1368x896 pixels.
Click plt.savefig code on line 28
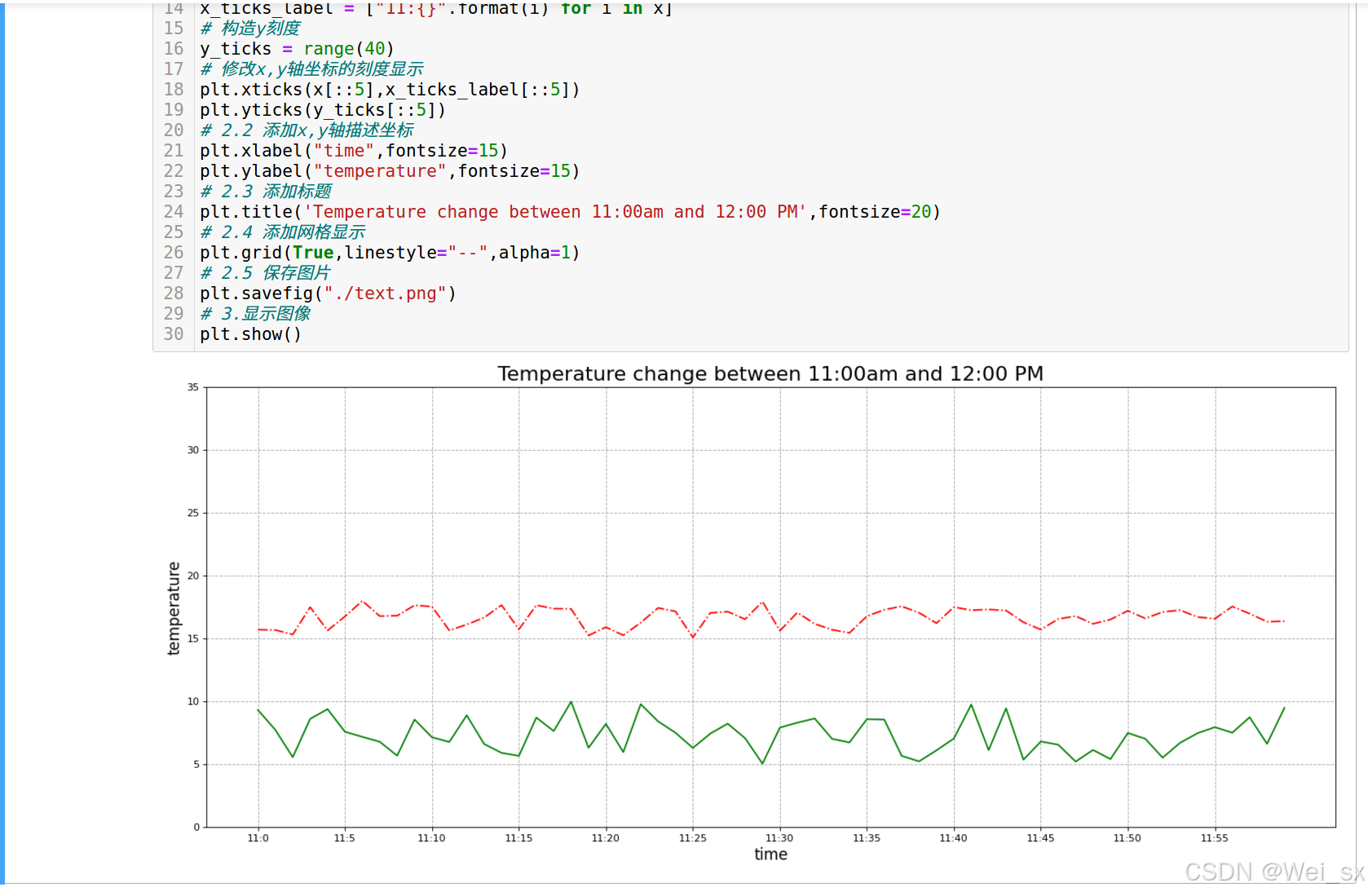coord(328,294)
